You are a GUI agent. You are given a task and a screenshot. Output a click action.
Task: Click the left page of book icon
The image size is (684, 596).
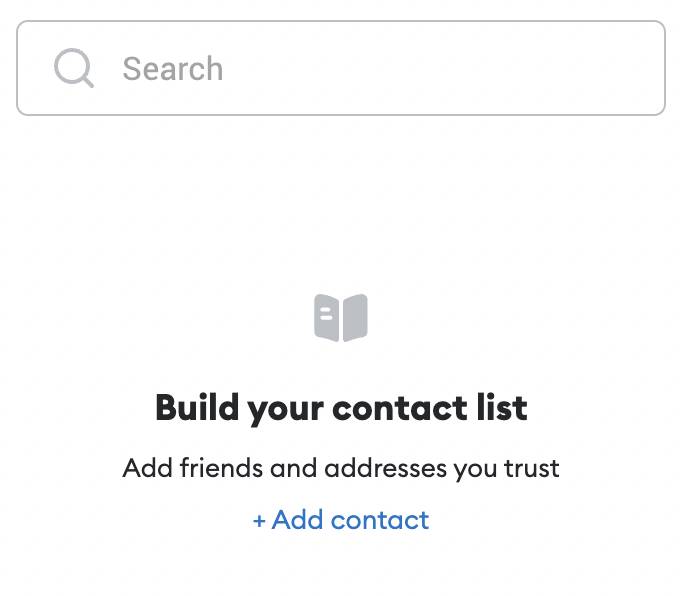[x=326, y=317]
